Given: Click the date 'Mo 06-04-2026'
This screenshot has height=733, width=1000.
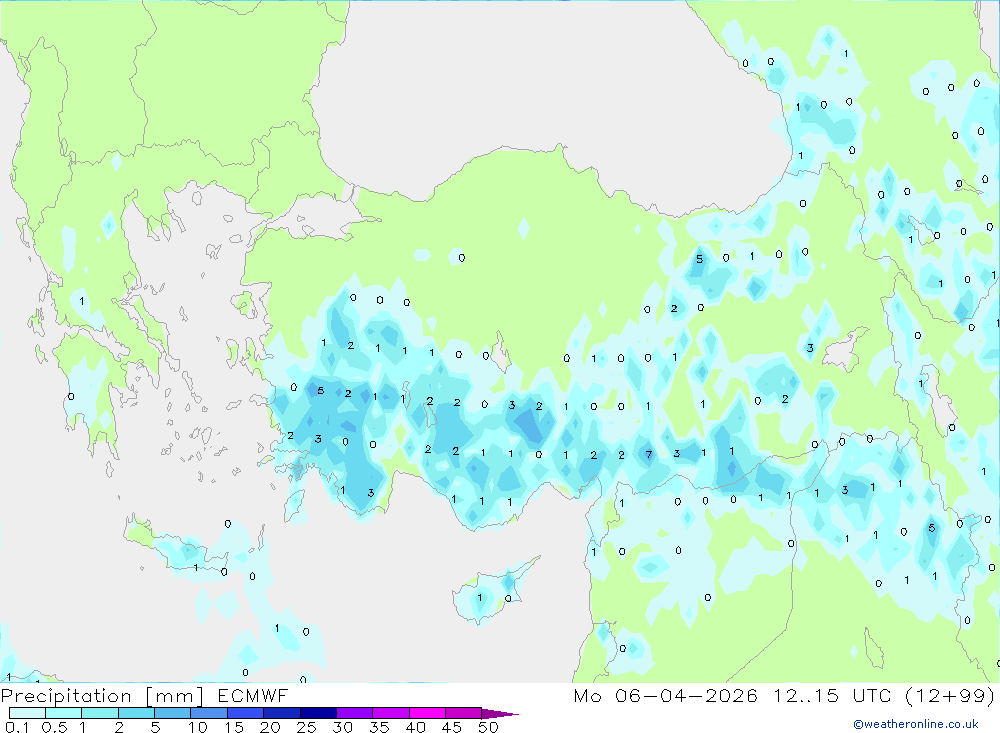Looking at the screenshot, I should (x=666, y=695).
